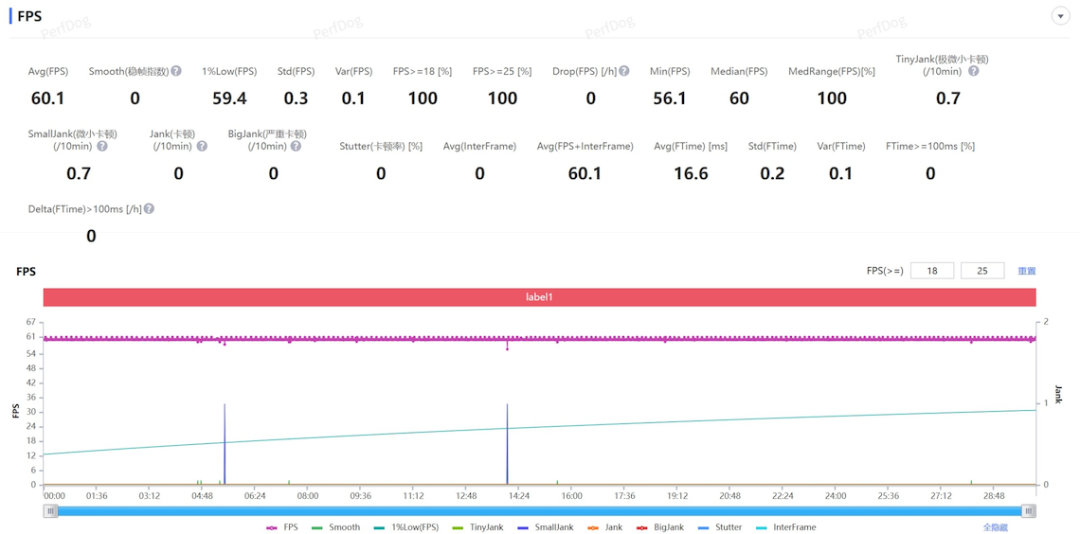
Task: Click the Std(FTime) value 0.2
Action: pyautogui.click(x=772, y=174)
